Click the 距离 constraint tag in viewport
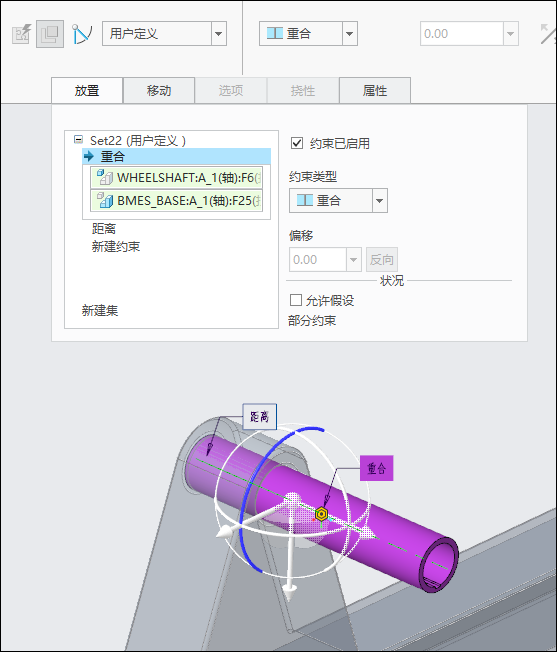 click(x=259, y=416)
